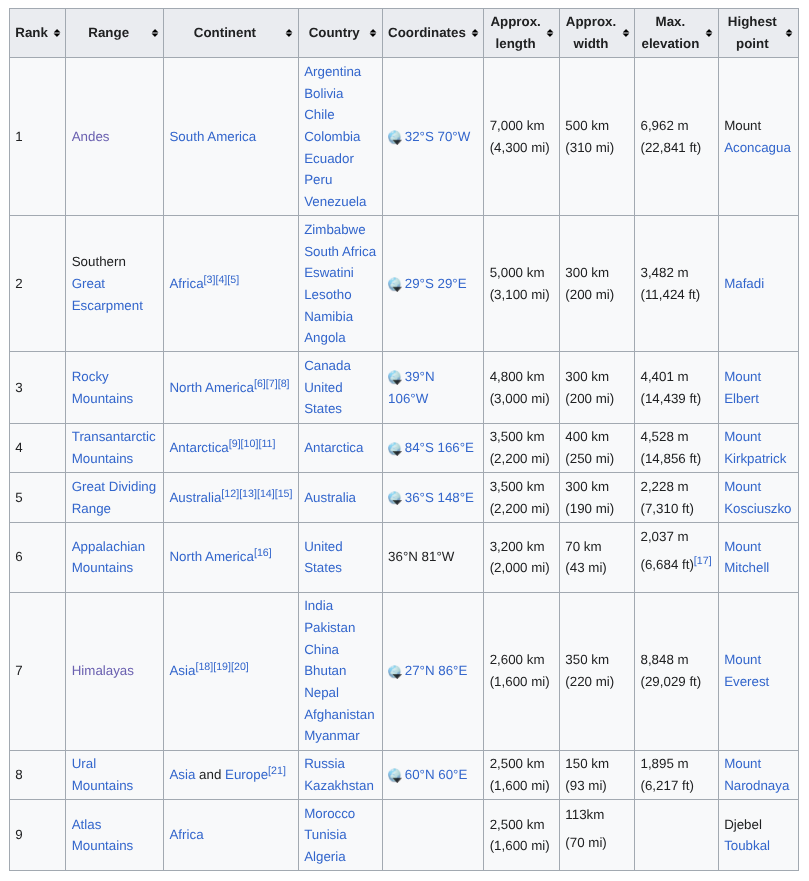Open the Andes range link
This screenshot has height=881, width=809.
[90, 137]
